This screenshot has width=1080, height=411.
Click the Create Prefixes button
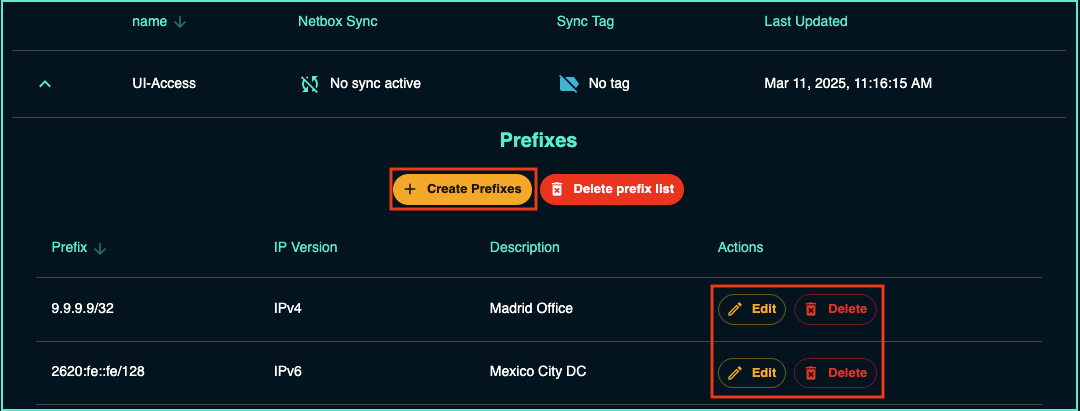click(x=462, y=188)
